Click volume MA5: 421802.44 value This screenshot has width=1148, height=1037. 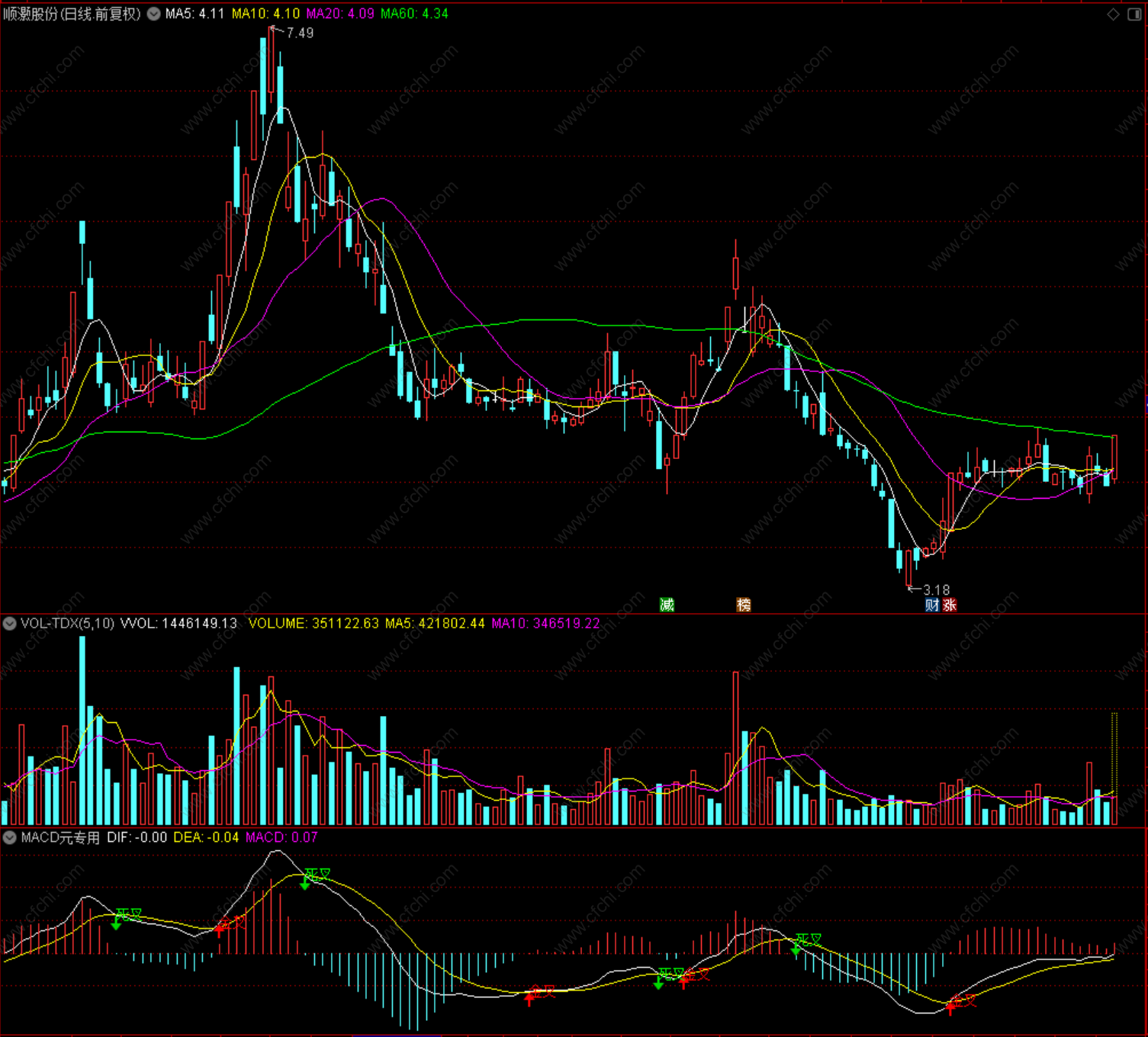[x=435, y=623]
